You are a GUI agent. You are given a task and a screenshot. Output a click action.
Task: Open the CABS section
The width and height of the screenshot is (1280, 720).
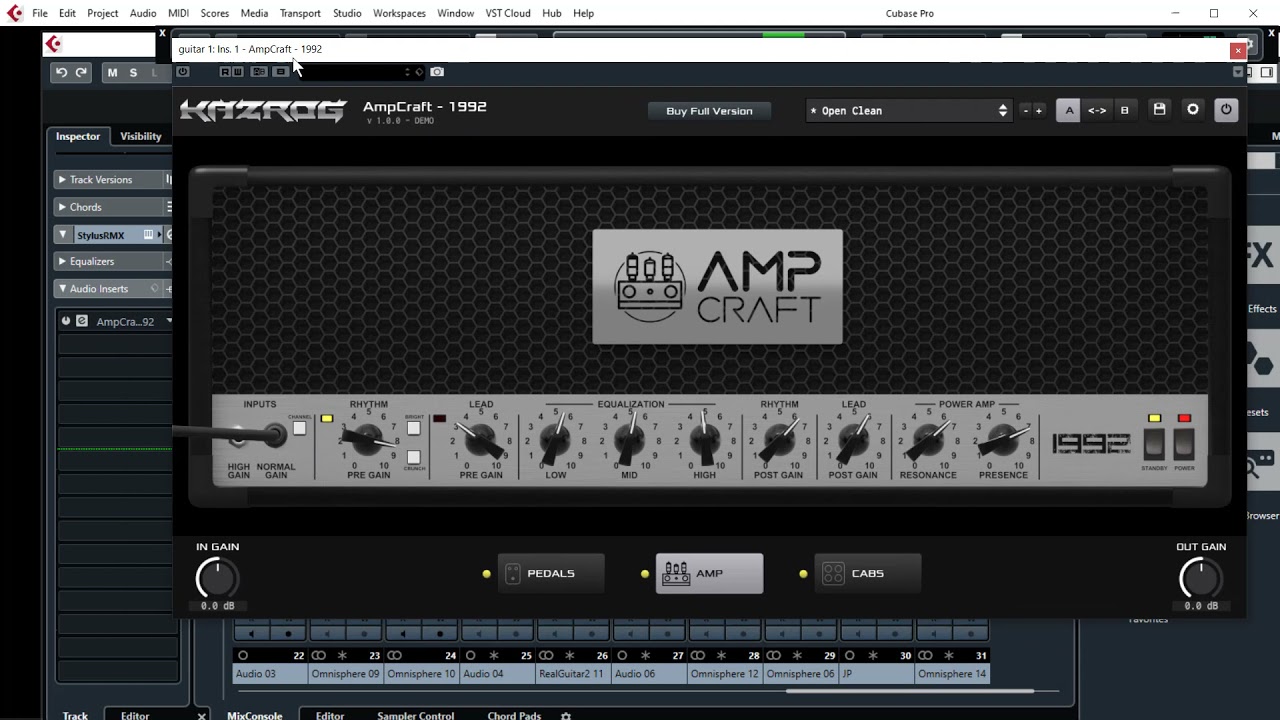[867, 574]
